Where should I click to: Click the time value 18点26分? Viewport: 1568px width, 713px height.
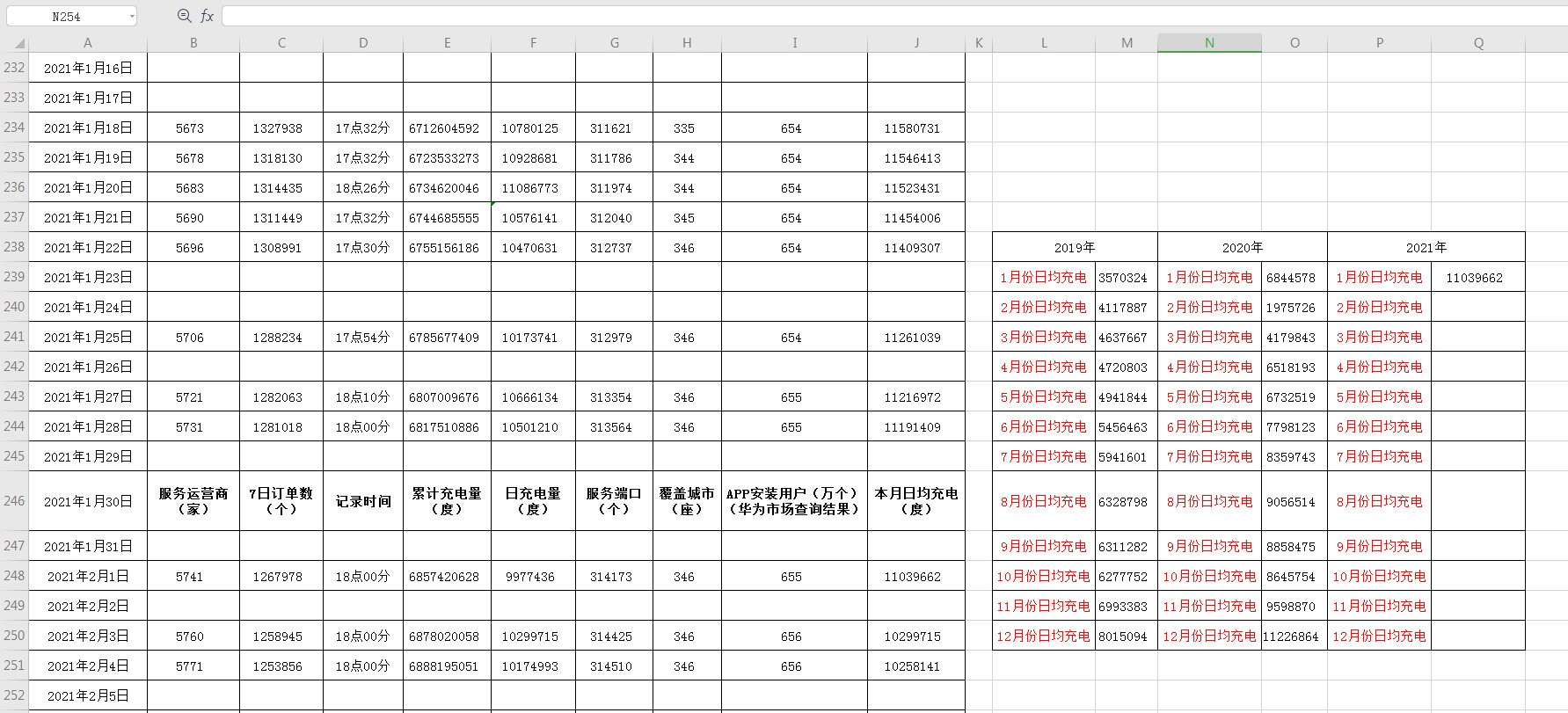click(x=362, y=187)
